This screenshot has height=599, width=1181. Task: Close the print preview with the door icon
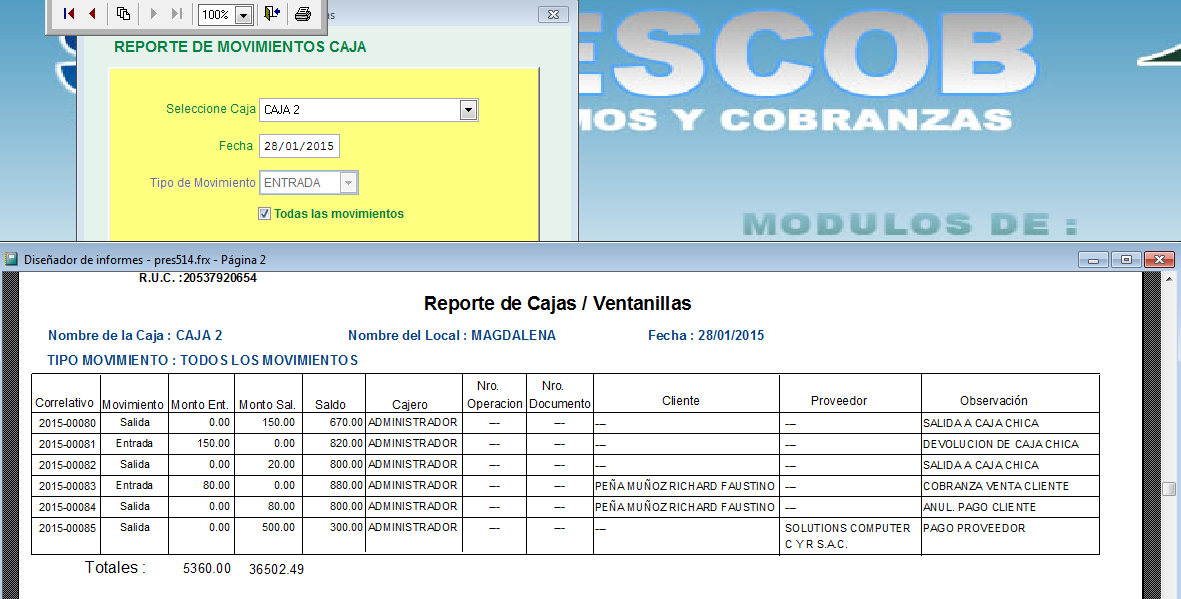(x=272, y=14)
